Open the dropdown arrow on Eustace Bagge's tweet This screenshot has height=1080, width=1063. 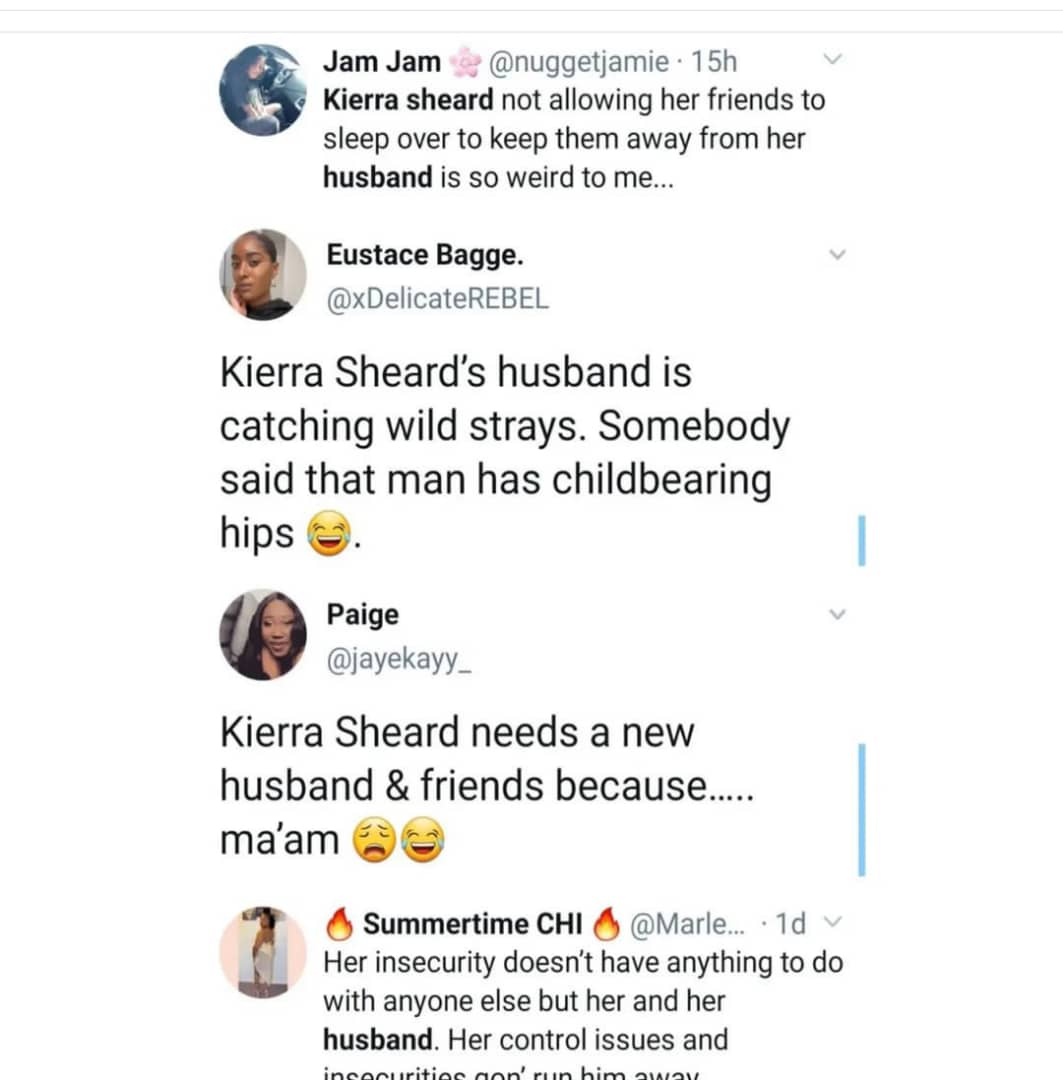(x=838, y=255)
